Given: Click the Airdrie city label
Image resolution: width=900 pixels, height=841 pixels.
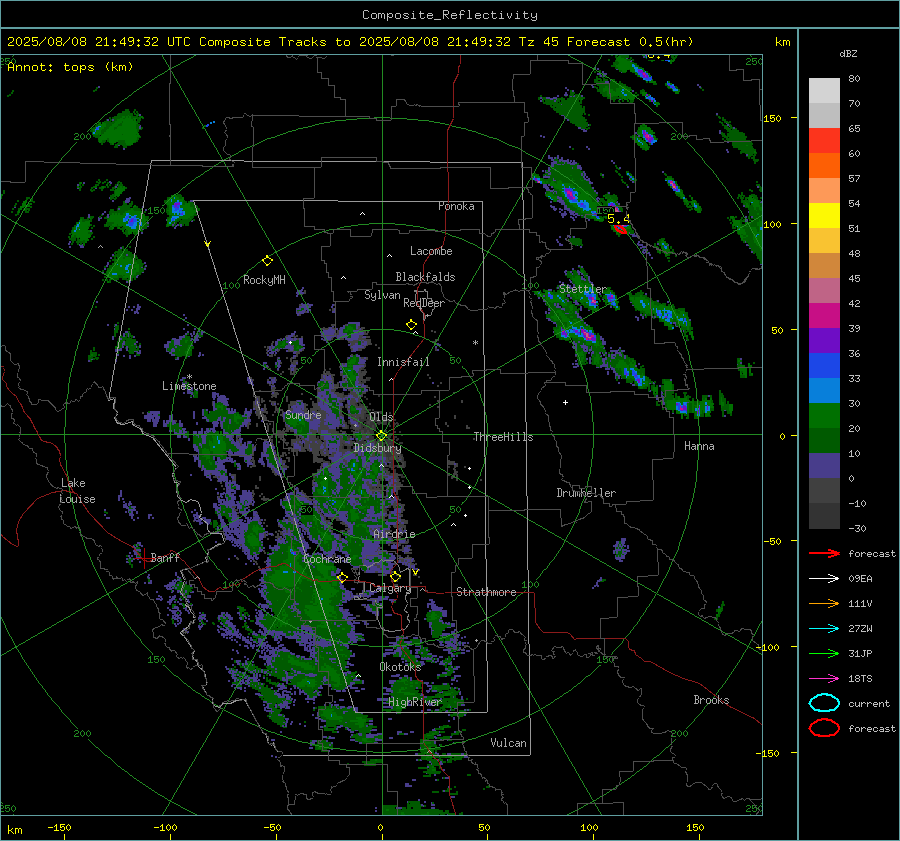Looking at the screenshot, I should point(394,534).
